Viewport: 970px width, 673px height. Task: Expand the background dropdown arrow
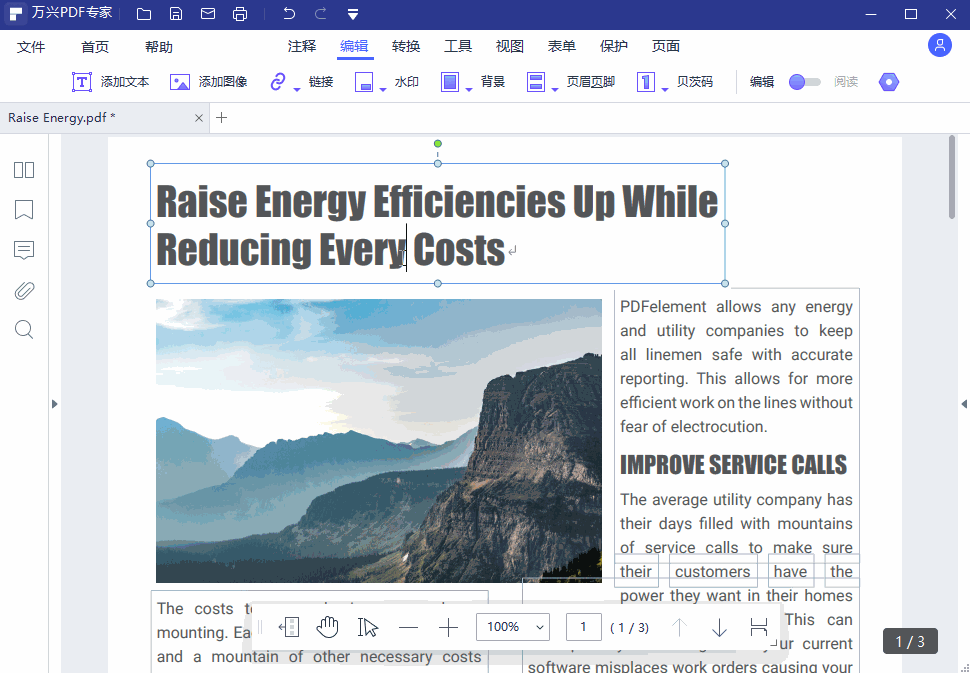(x=469, y=90)
